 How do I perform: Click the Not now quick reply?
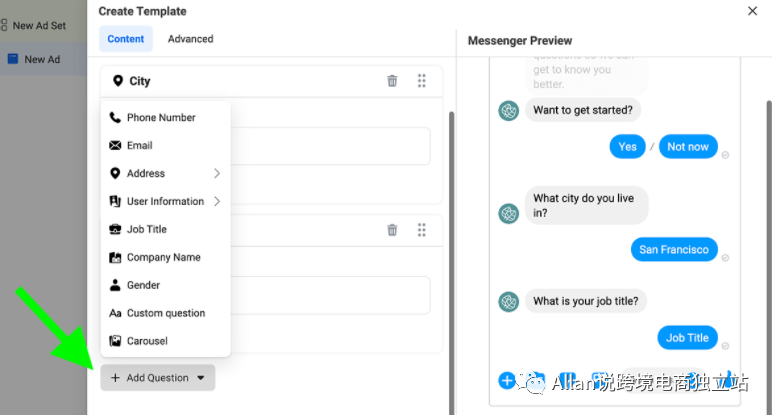[x=687, y=146]
